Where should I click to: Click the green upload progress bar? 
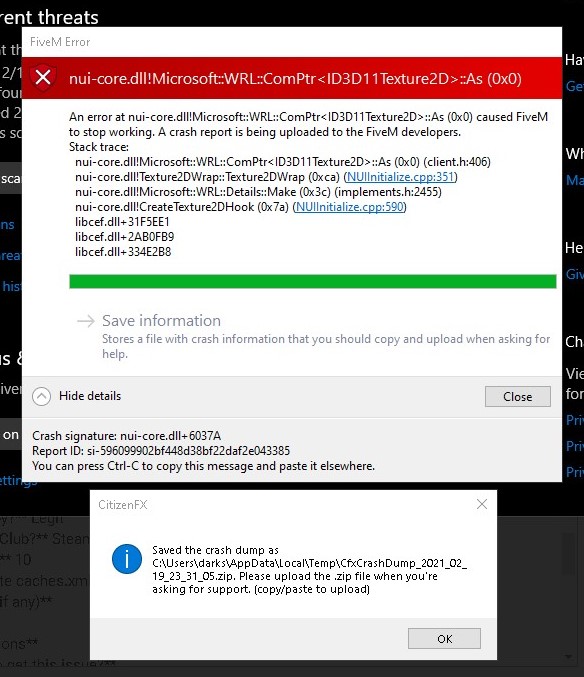[313, 281]
